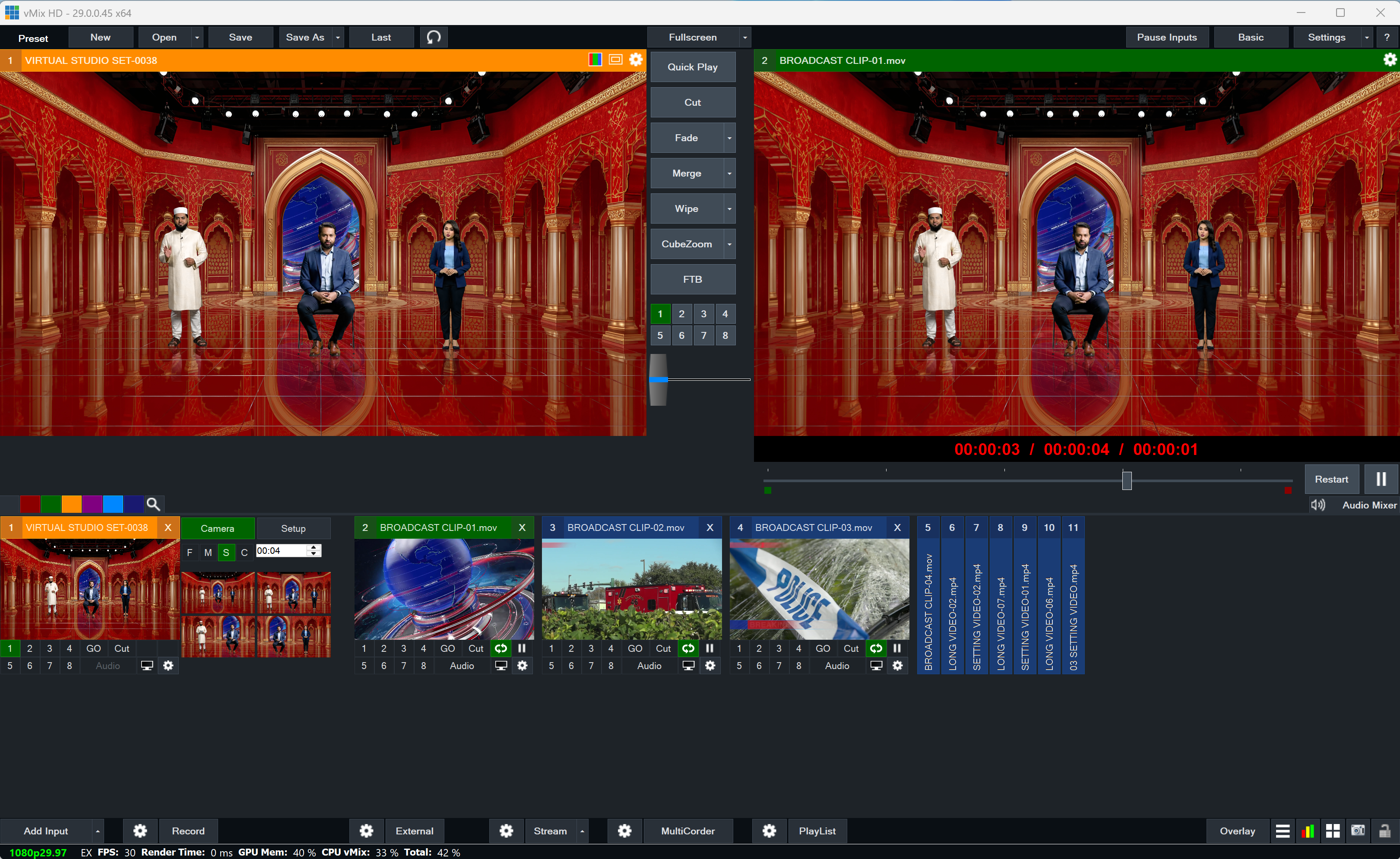The width and height of the screenshot is (1400, 859).
Task: Select the Camera tab
Action: coord(217,528)
